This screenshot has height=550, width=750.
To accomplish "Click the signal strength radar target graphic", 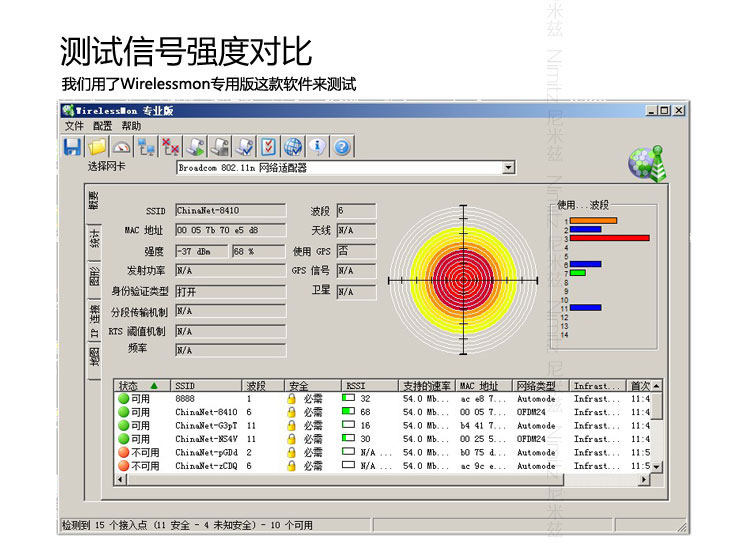I will (463, 280).
